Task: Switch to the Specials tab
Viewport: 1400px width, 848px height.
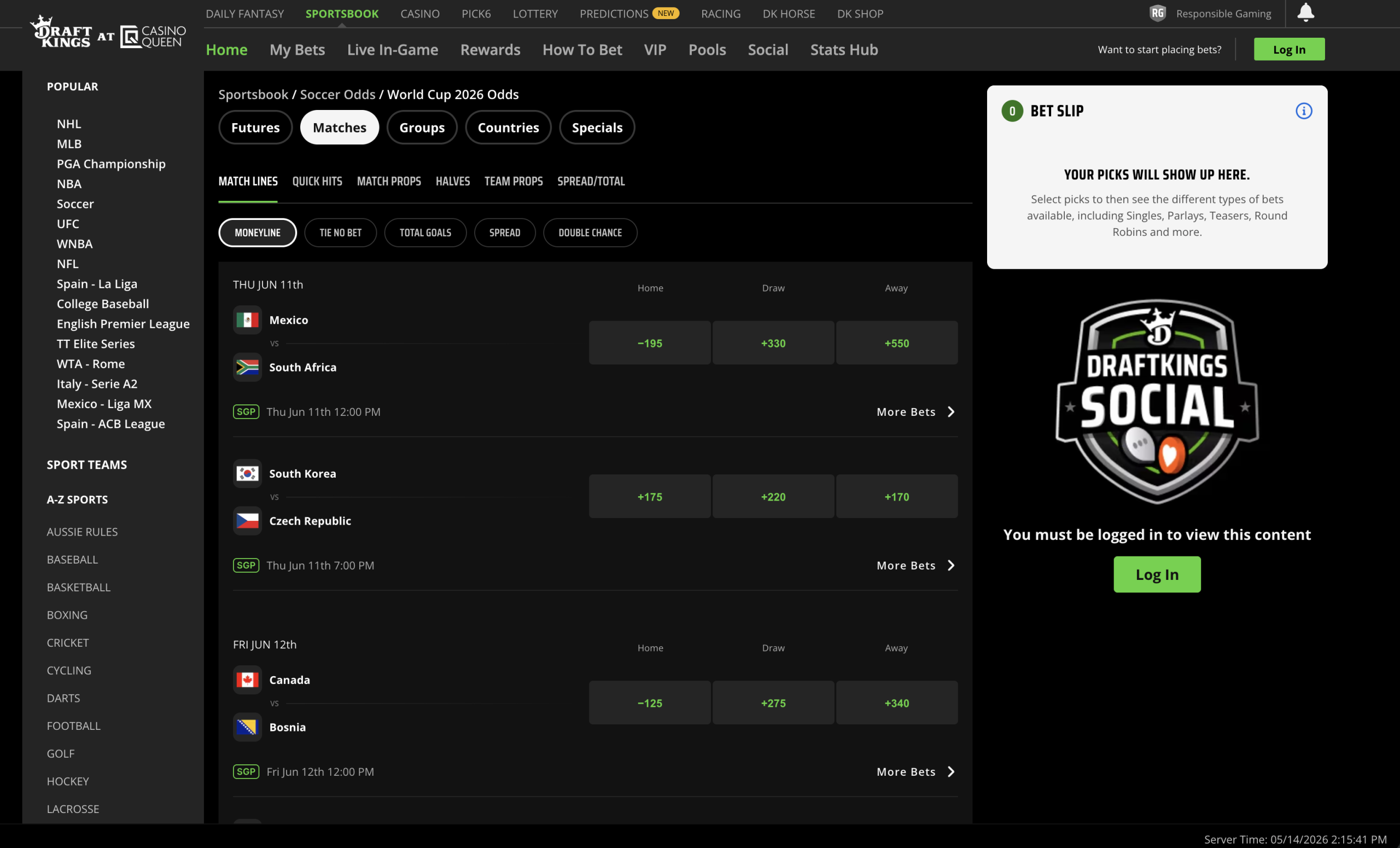Action: tap(597, 127)
